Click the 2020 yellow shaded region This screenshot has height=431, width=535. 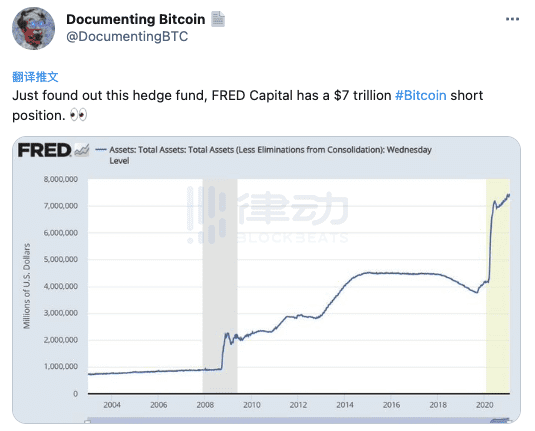pyautogui.click(x=498, y=286)
